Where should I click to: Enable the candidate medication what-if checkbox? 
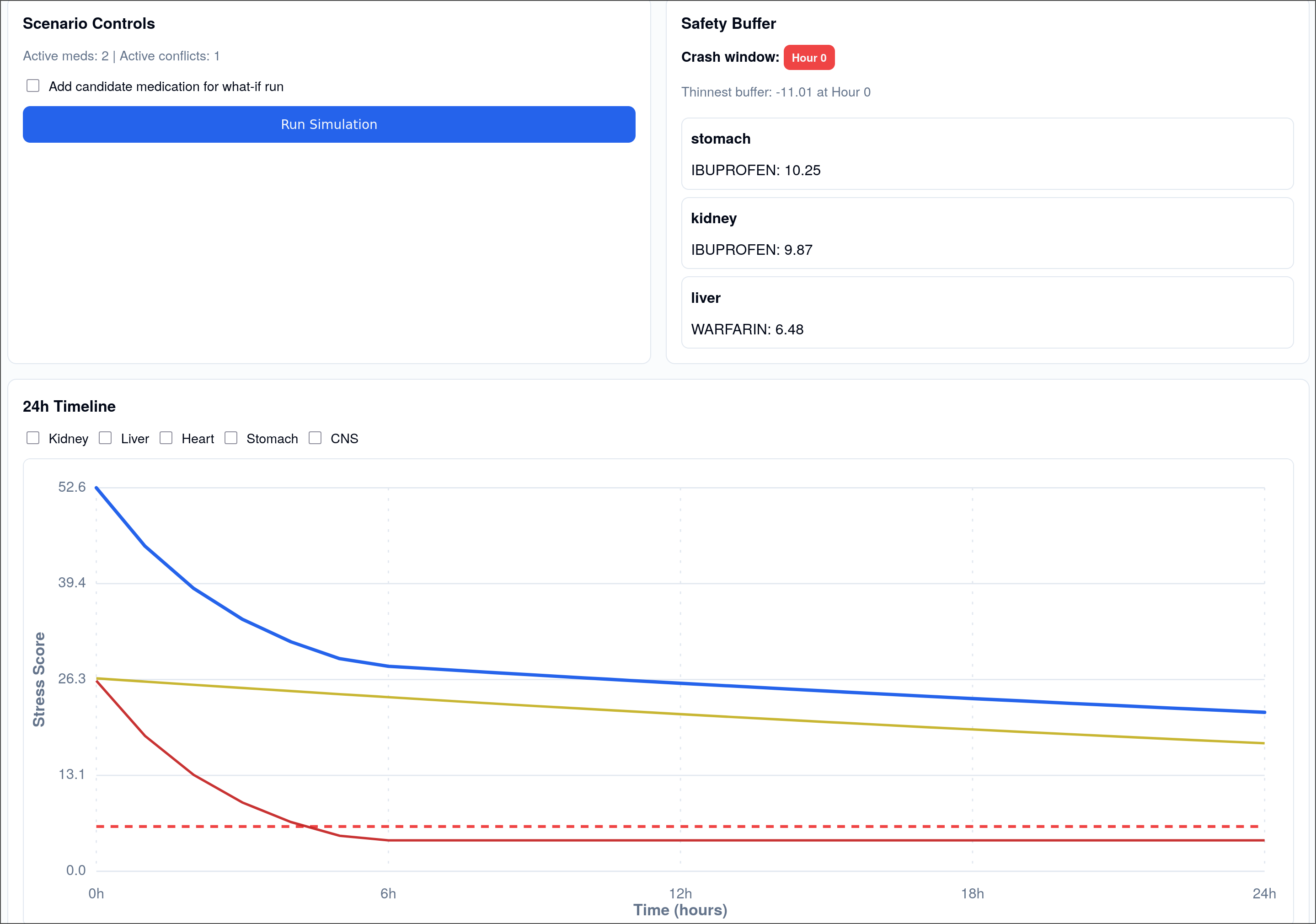point(33,86)
